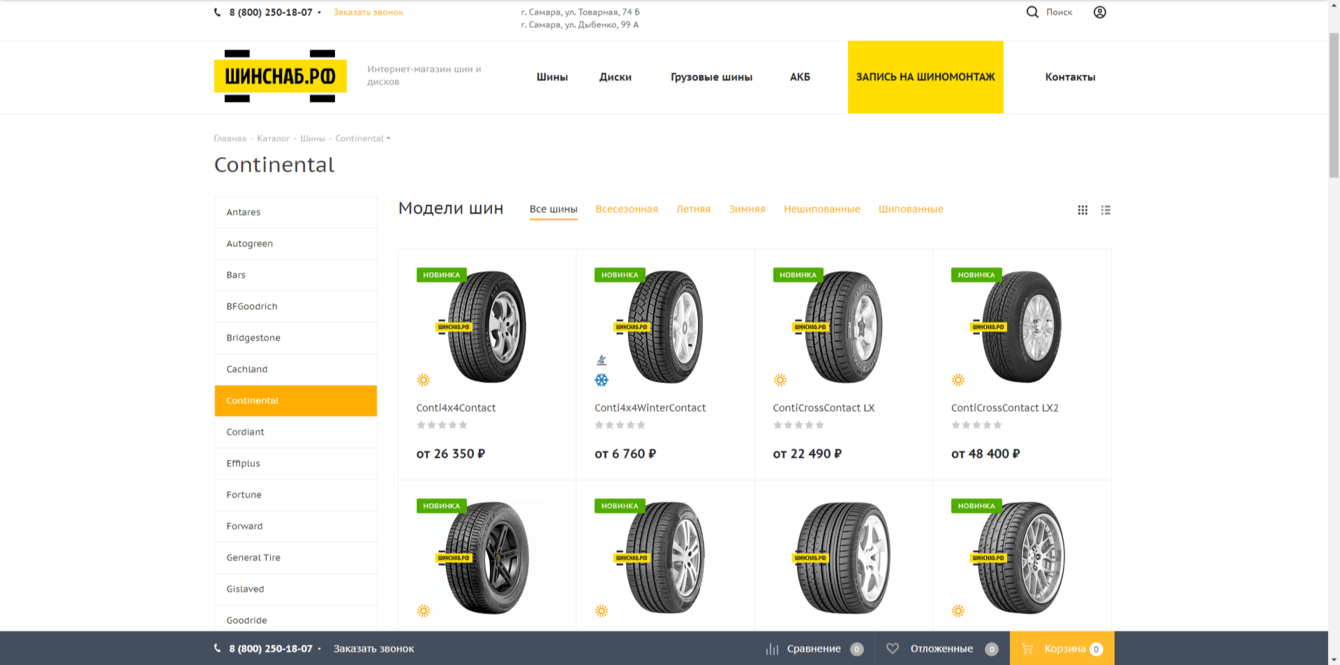The width and height of the screenshot is (1340, 665).
Task: Switch to grid view icon
Action: [1082, 210]
